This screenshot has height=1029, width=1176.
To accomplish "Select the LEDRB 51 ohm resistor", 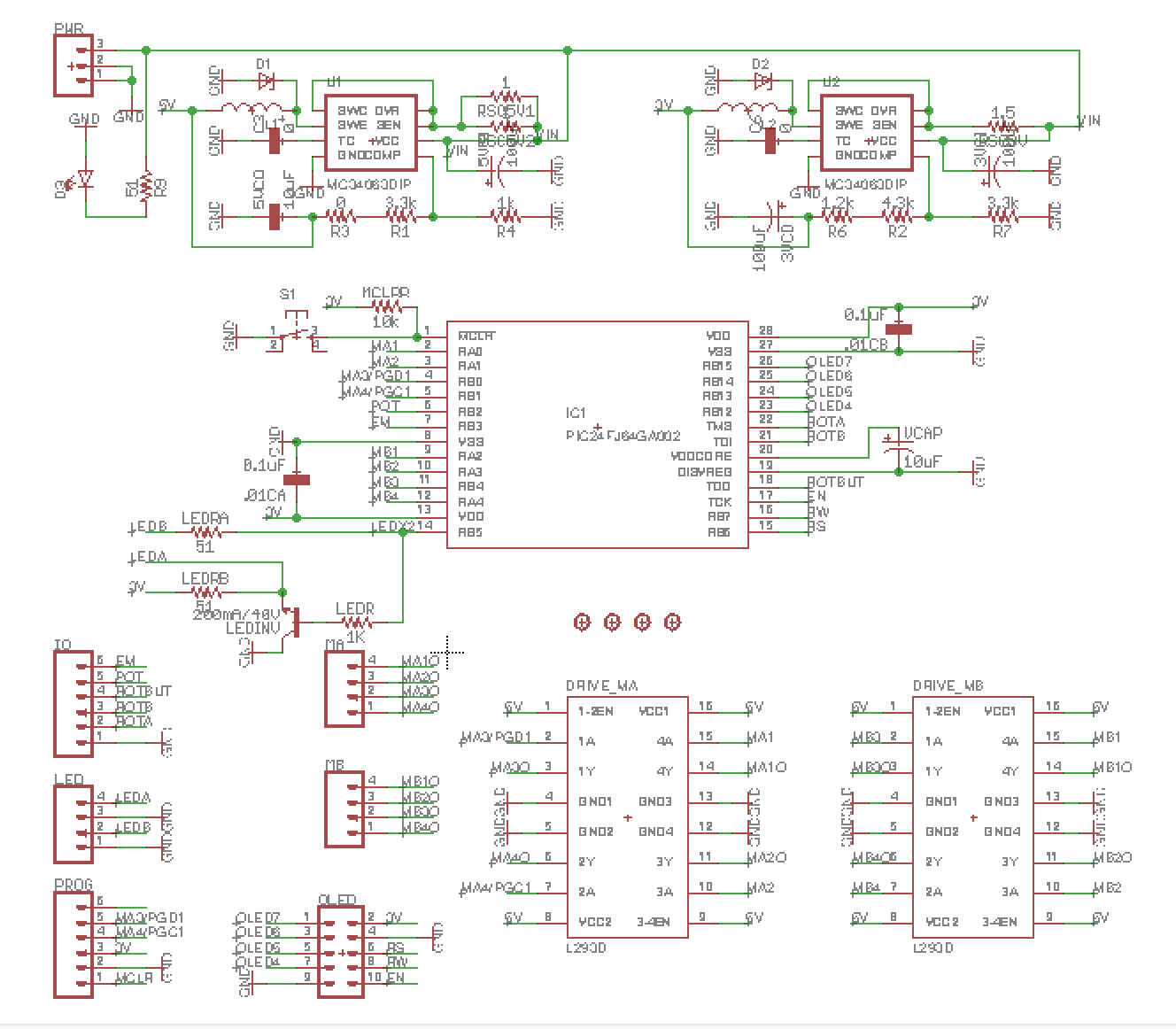I will tap(206, 592).
